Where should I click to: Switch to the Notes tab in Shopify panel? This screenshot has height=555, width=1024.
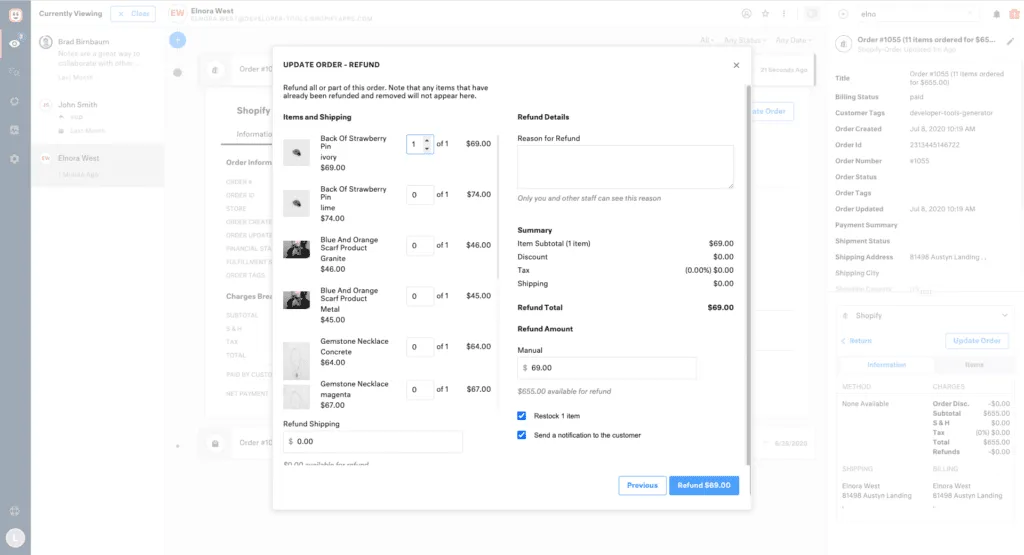coord(973,365)
